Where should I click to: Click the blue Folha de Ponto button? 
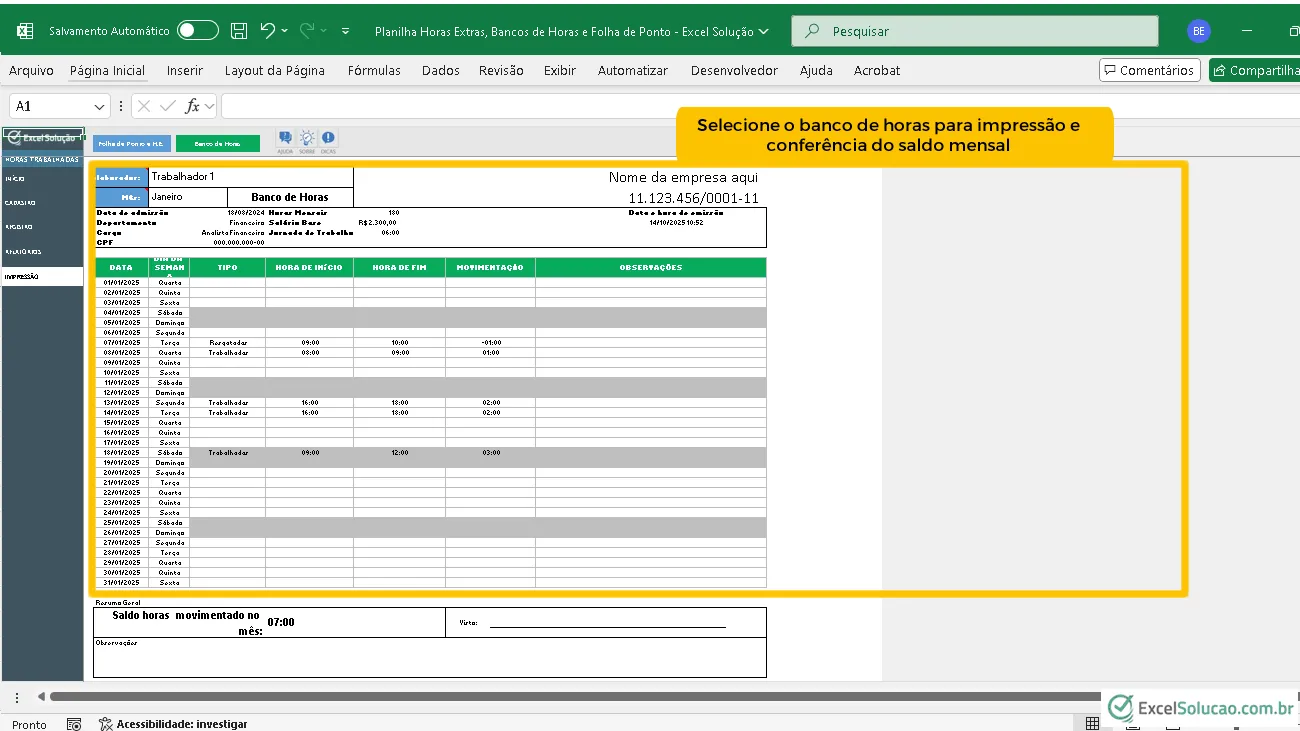coord(132,143)
